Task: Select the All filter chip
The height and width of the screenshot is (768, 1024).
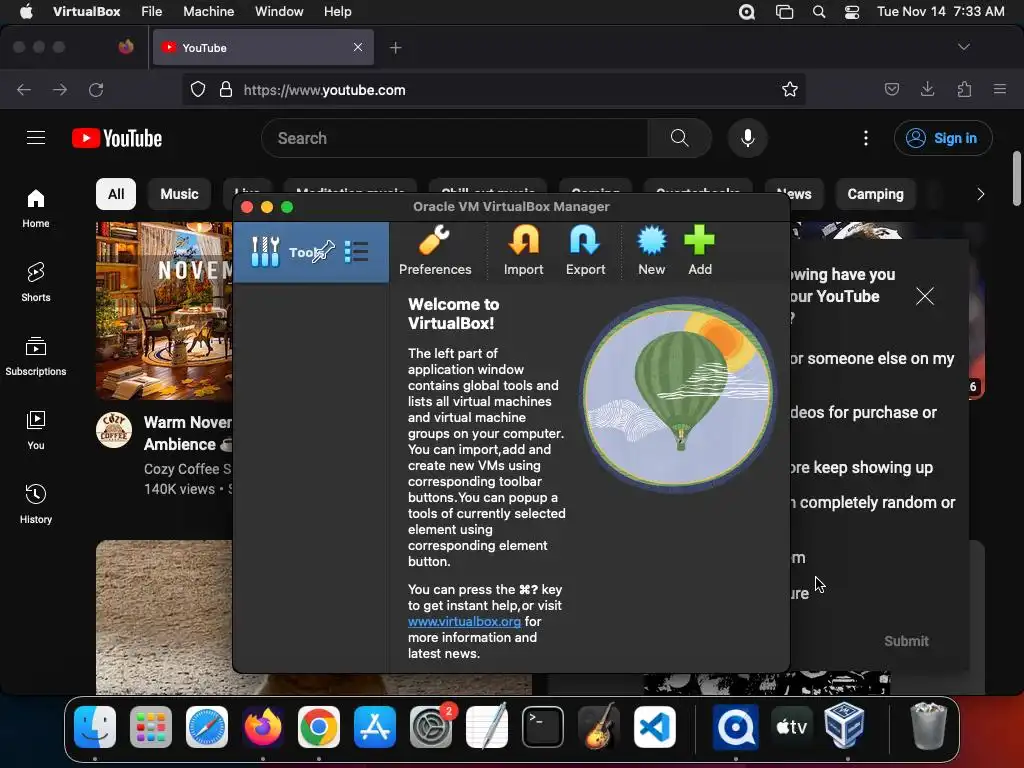Action: tap(116, 194)
